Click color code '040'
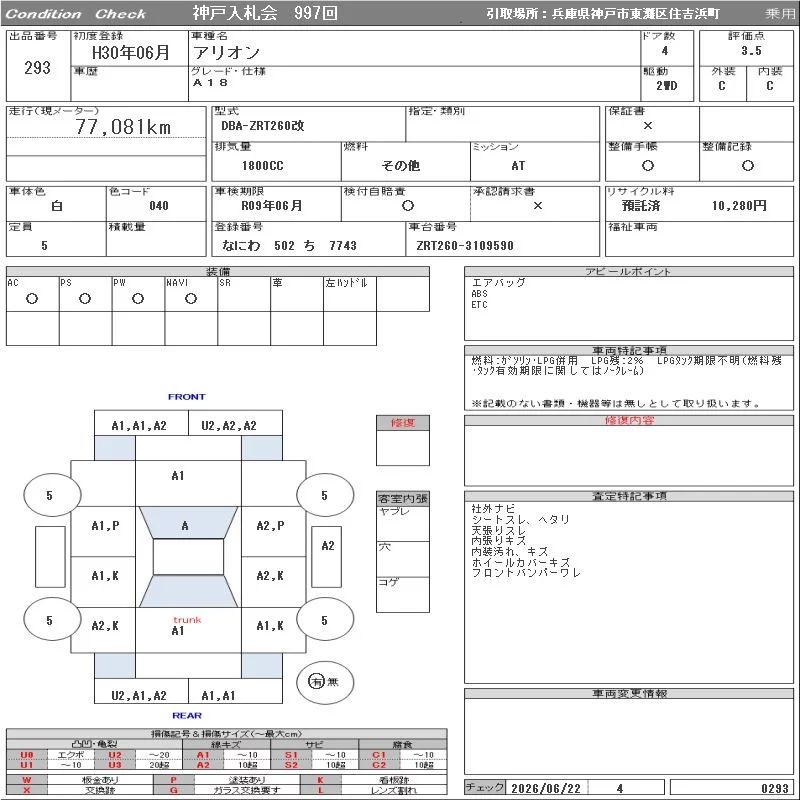The width and height of the screenshot is (800, 800). [x=159, y=206]
